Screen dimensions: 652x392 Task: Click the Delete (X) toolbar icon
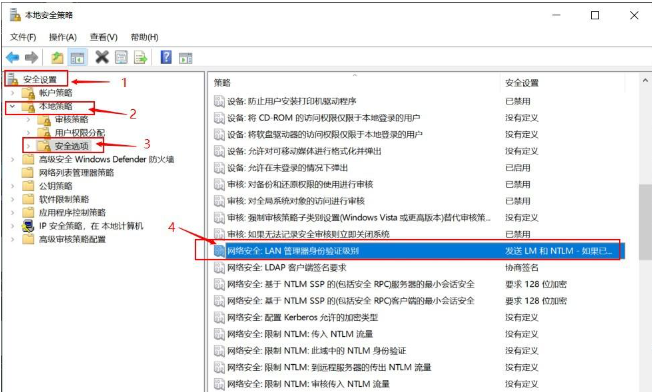(102, 57)
